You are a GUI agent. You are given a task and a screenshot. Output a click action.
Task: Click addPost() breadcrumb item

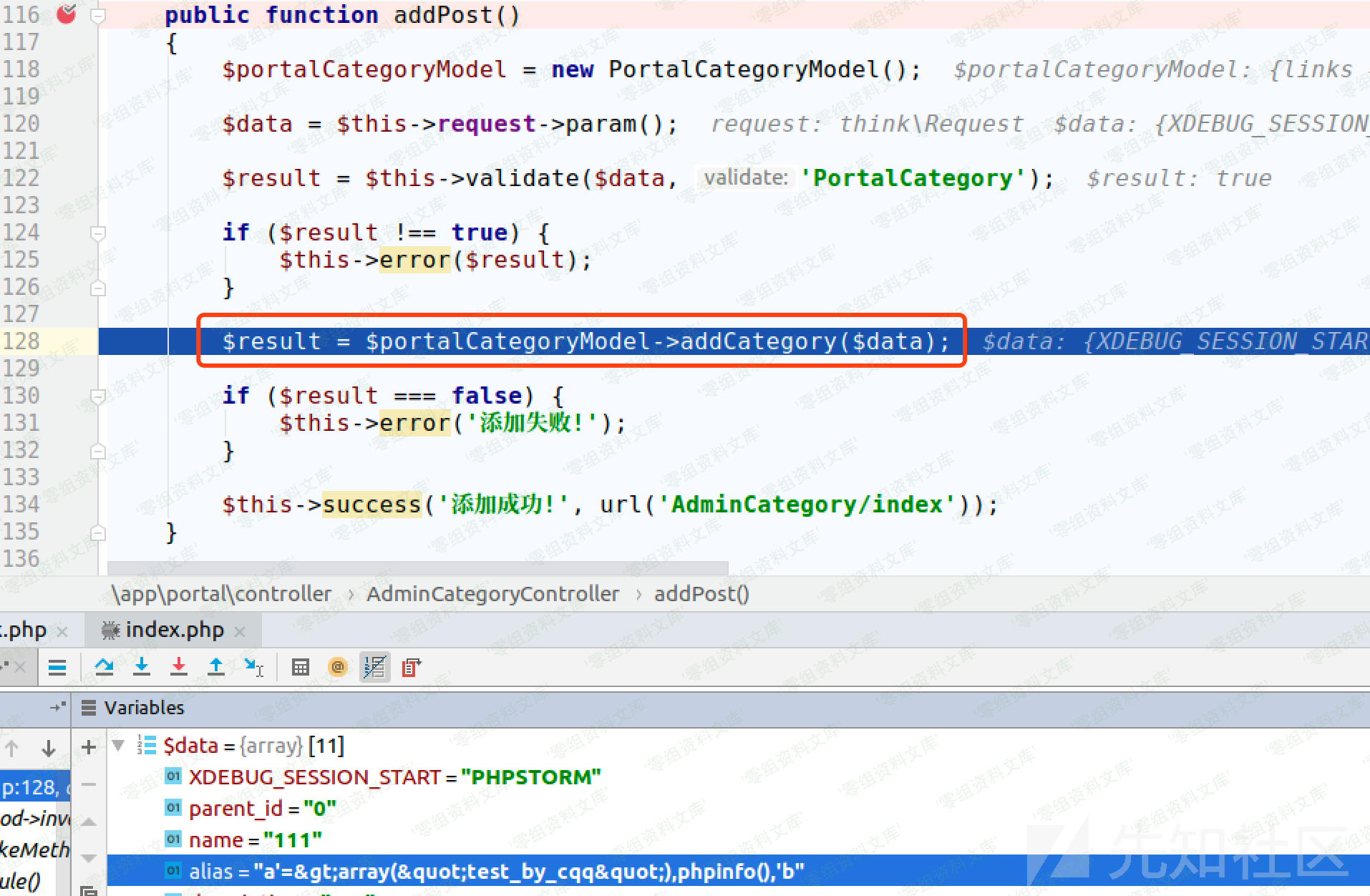[x=701, y=594]
